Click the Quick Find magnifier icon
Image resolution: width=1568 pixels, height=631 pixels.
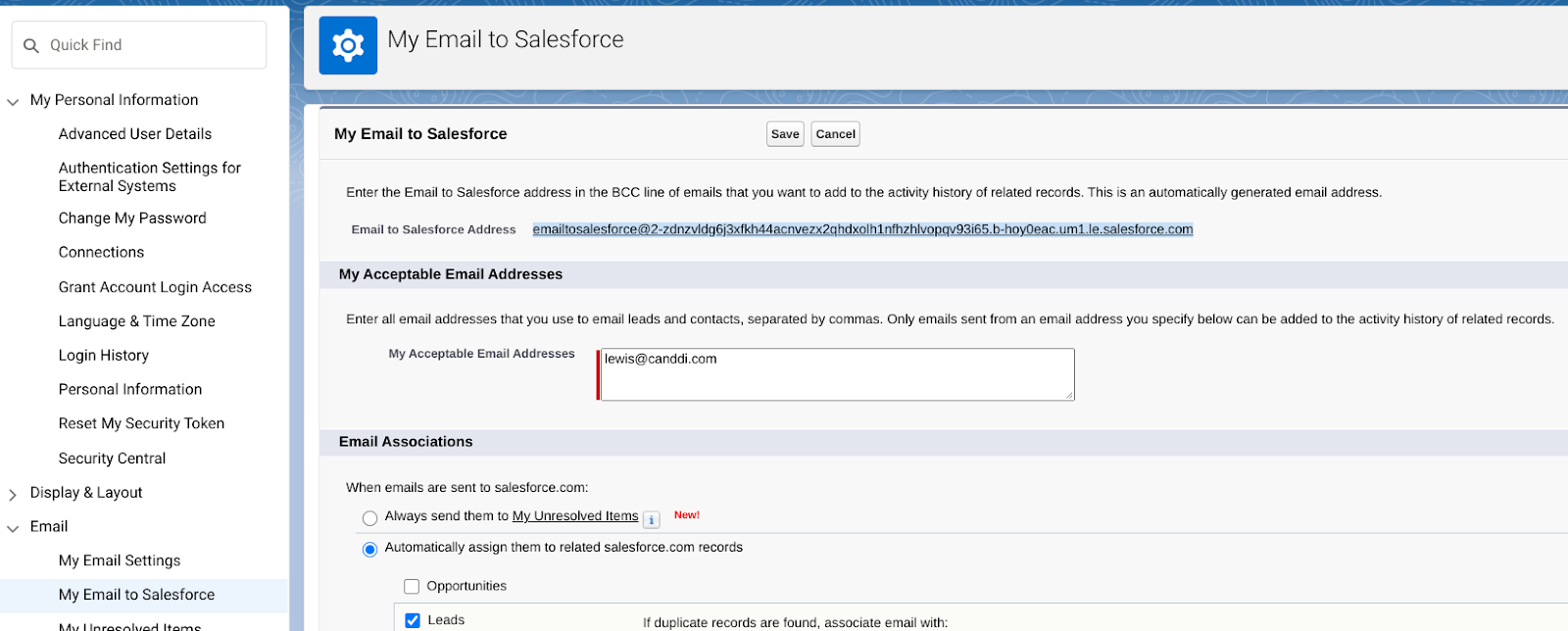click(x=31, y=46)
